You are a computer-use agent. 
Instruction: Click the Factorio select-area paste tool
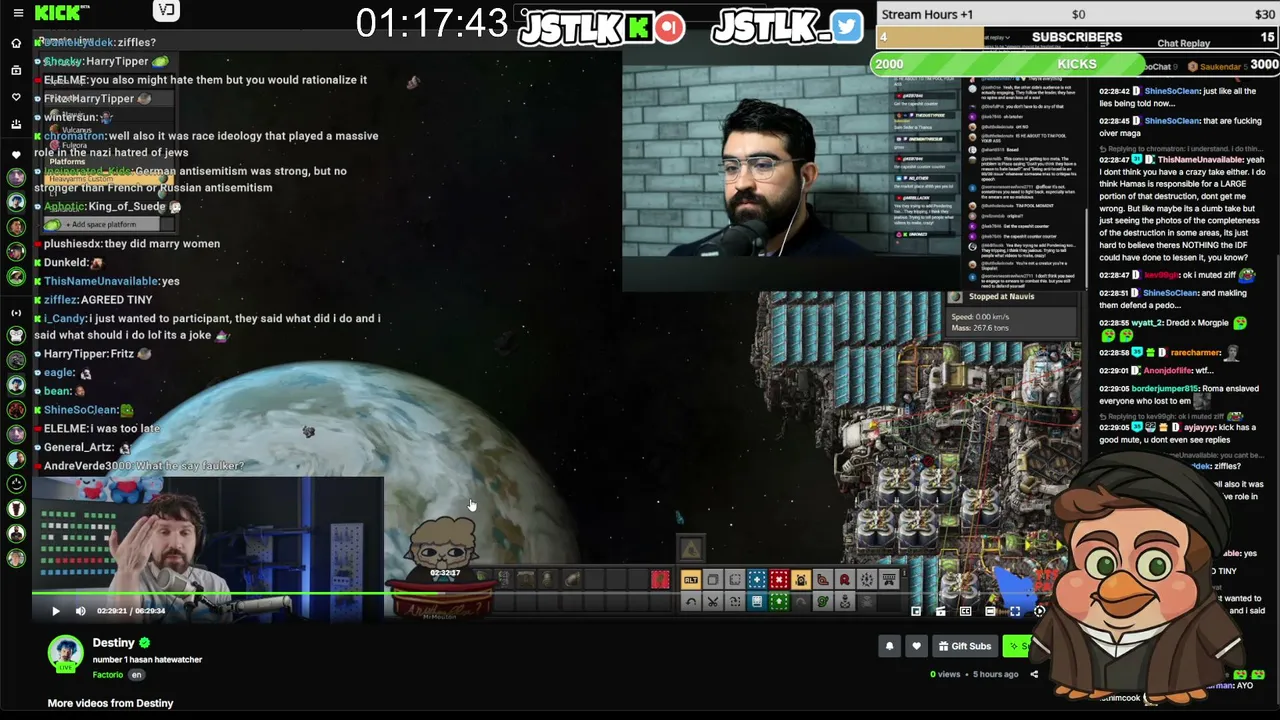(x=735, y=580)
